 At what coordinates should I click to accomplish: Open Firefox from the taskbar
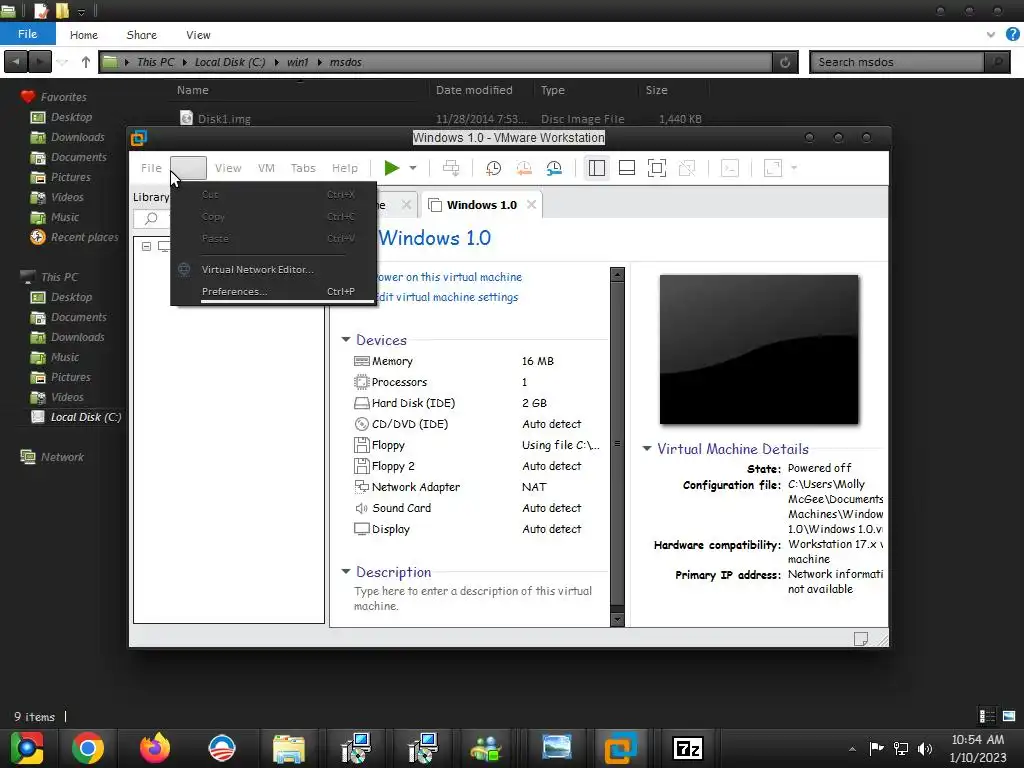(x=155, y=748)
